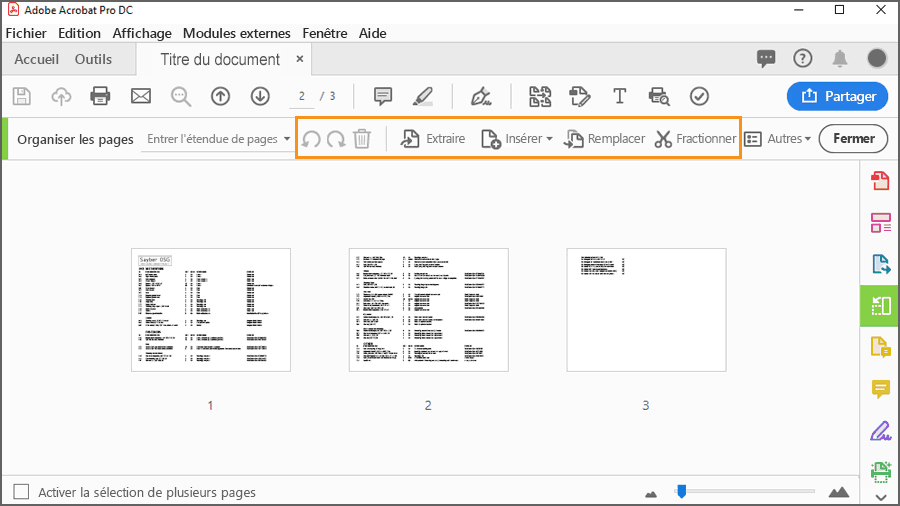Open help with the question mark icon

click(x=802, y=58)
